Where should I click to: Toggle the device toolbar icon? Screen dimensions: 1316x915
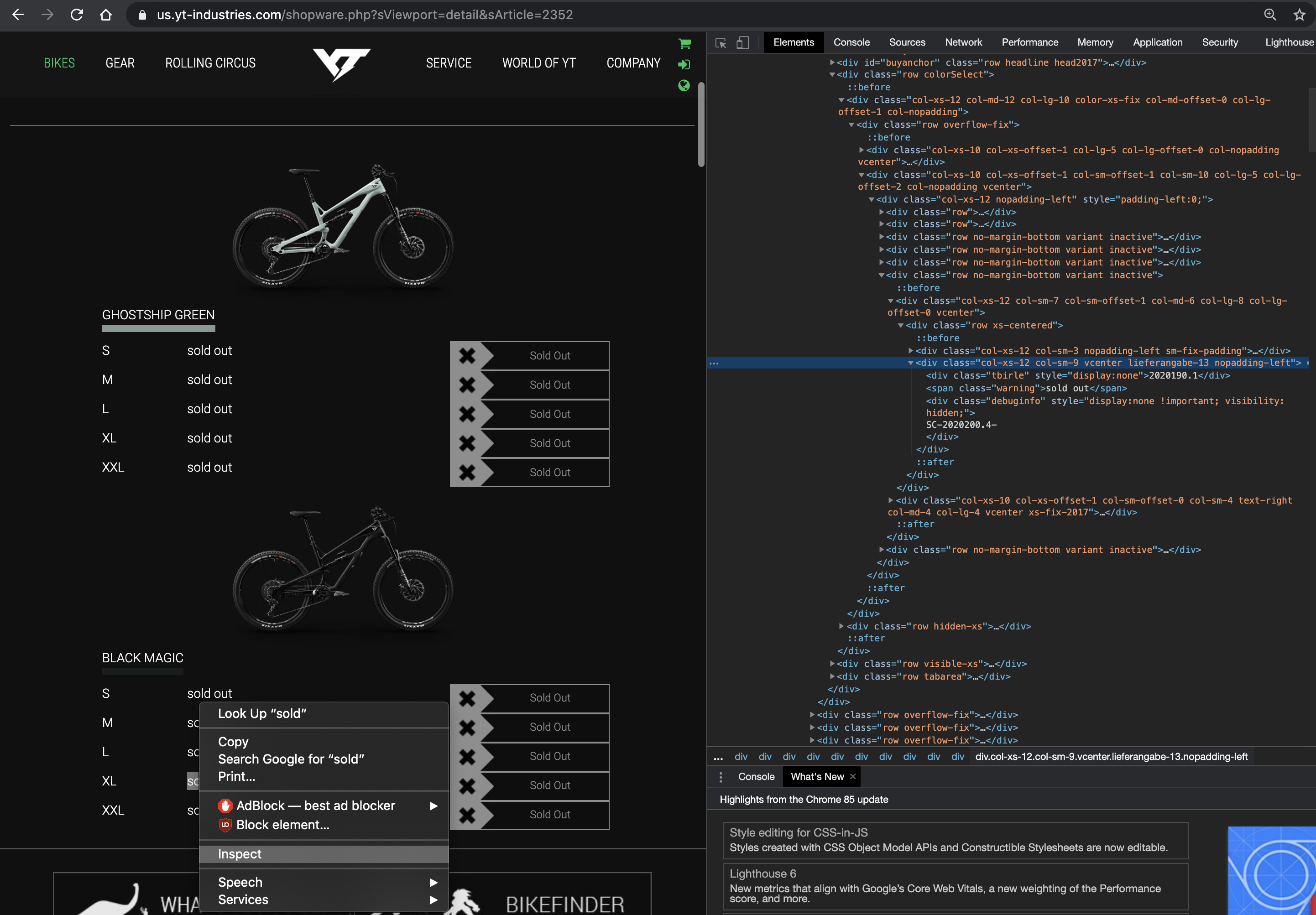[742, 43]
